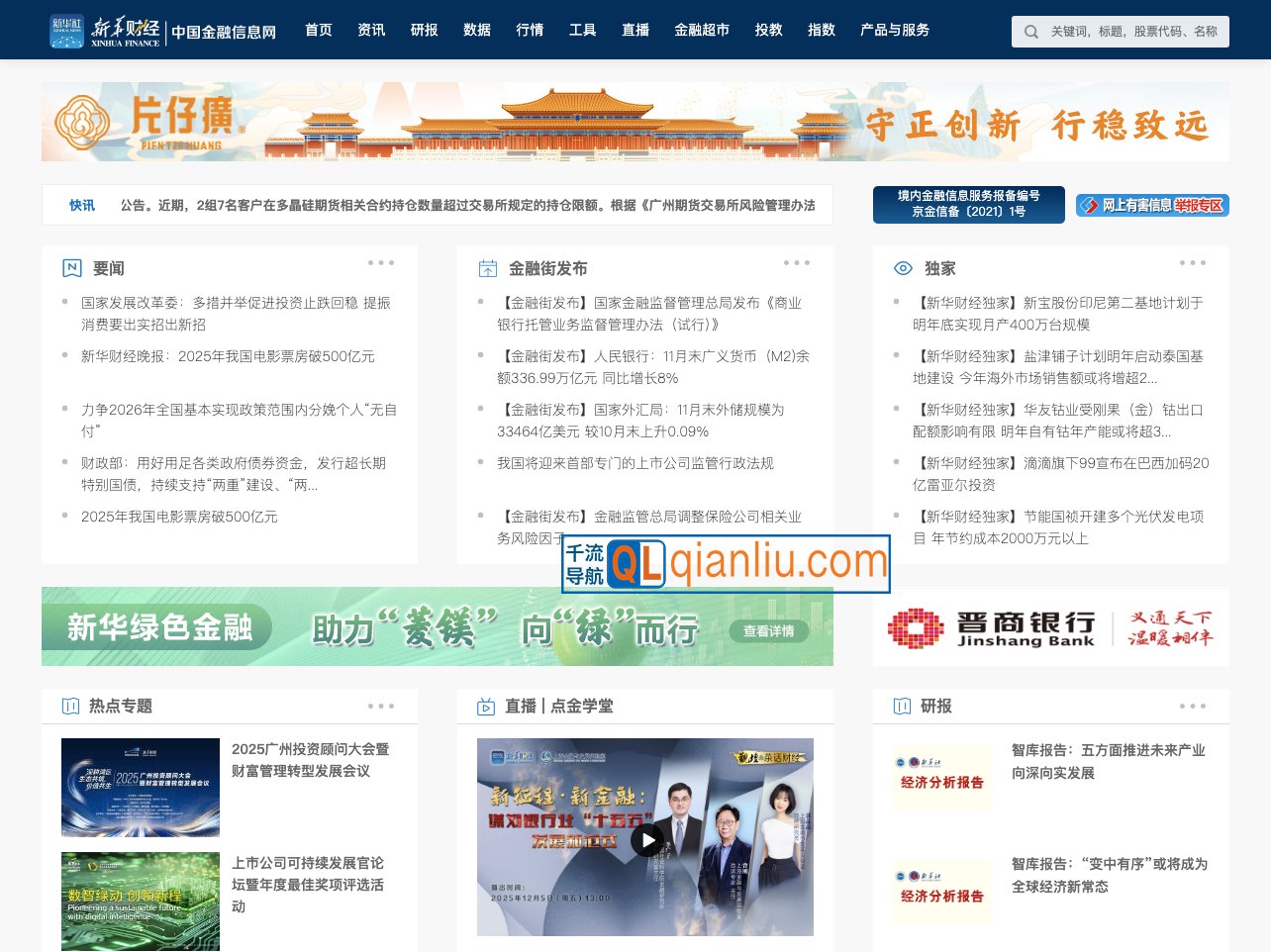Screen dimensions: 1271x952
Task: Open headline 2025年我国电影票房破500亿元
Action: [x=178, y=517]
